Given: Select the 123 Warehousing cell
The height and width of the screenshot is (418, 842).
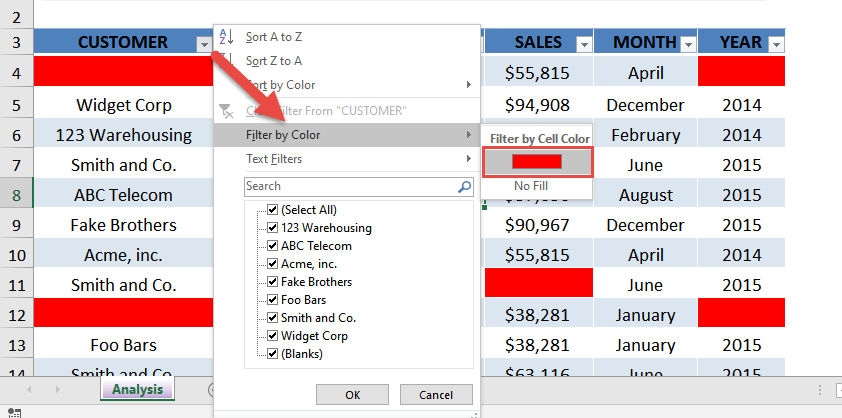Looking at the screenshot, I should coord(124,135).
